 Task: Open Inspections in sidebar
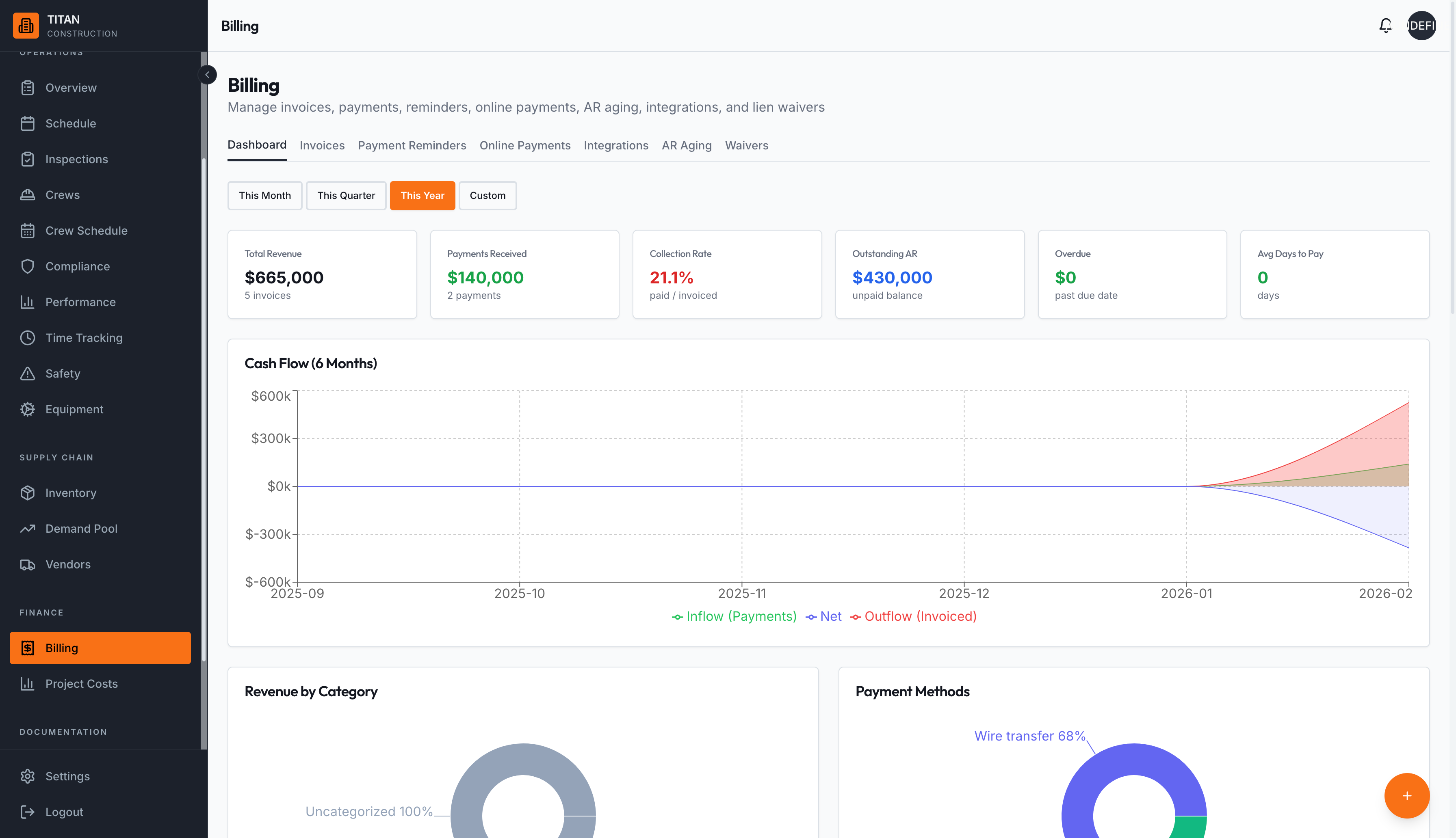coord(100,160)
